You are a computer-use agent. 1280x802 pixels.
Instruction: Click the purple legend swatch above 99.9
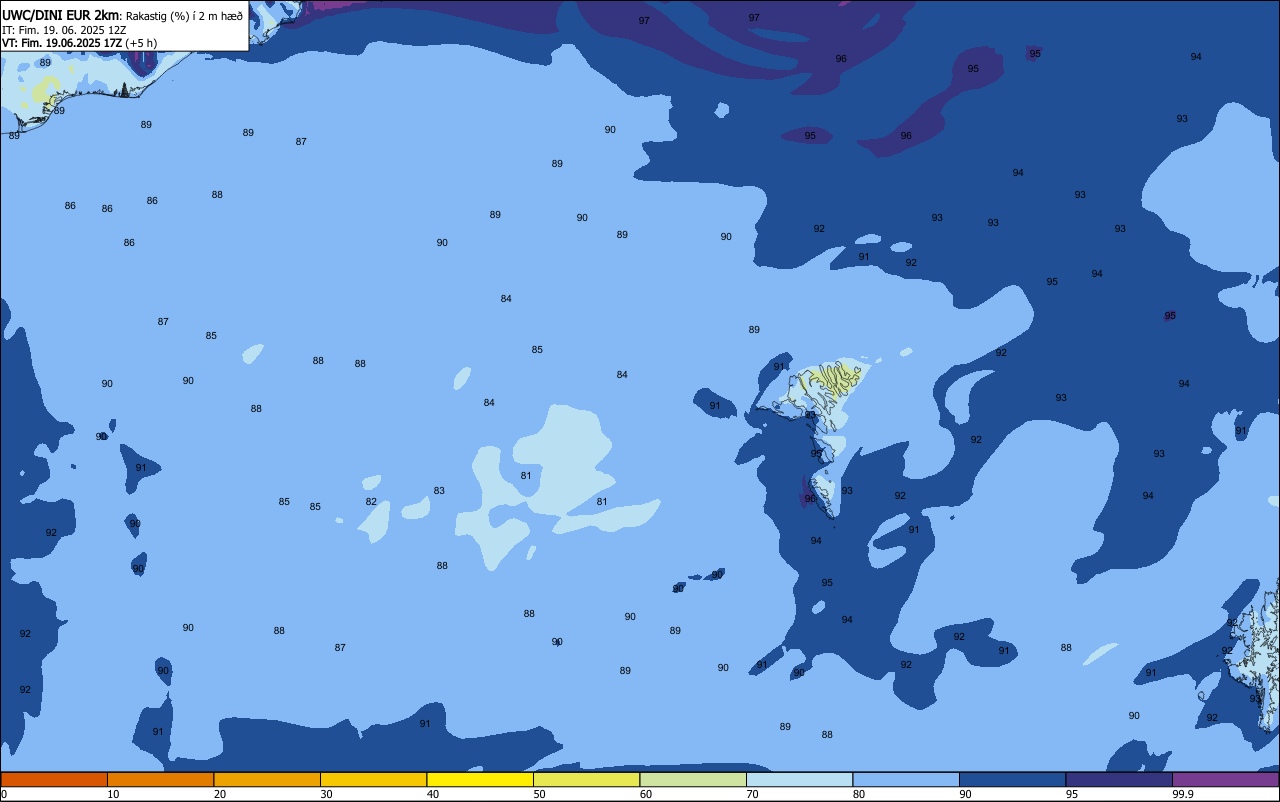tap(1225, 779)
